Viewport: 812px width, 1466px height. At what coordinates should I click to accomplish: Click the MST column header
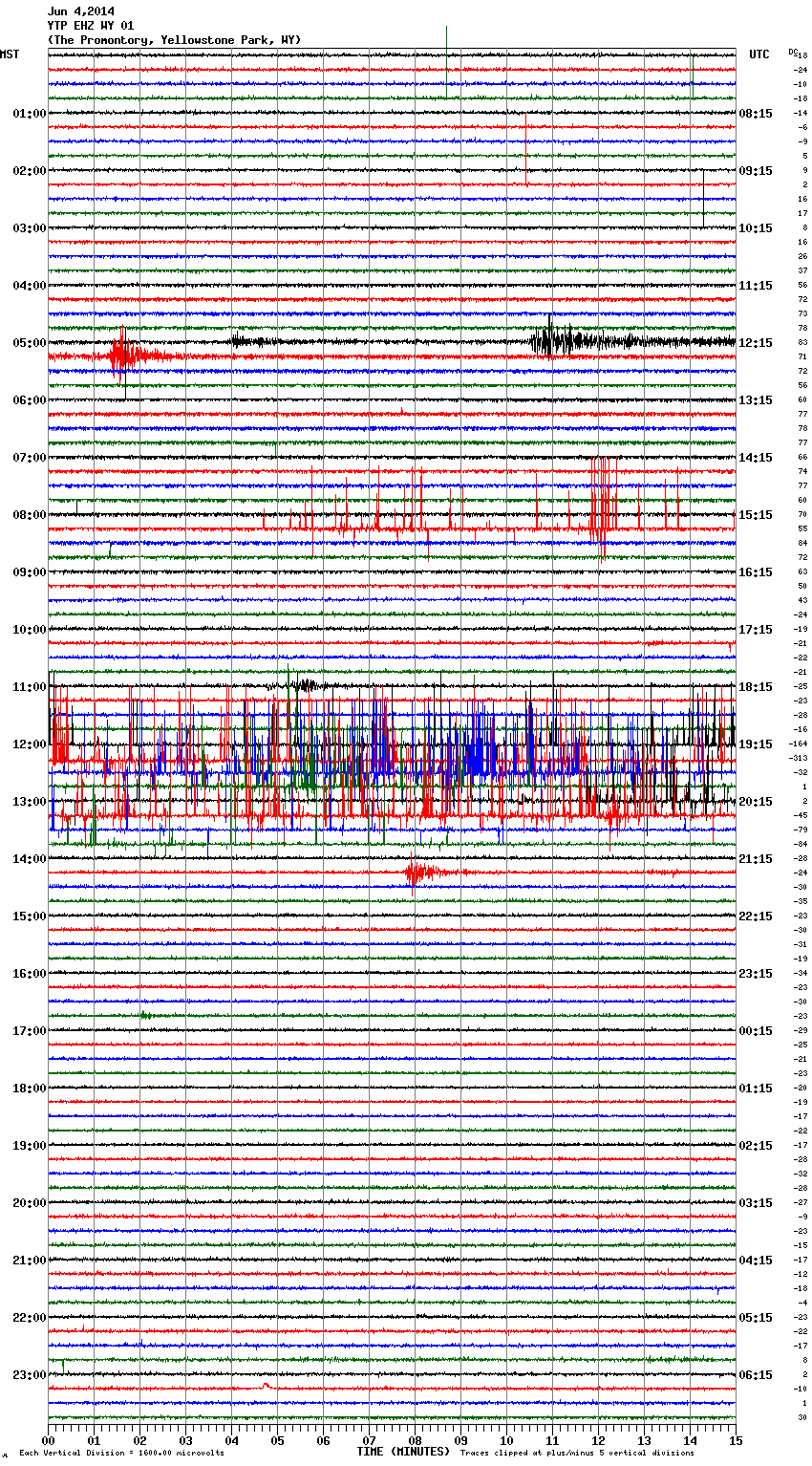[10, 54]
